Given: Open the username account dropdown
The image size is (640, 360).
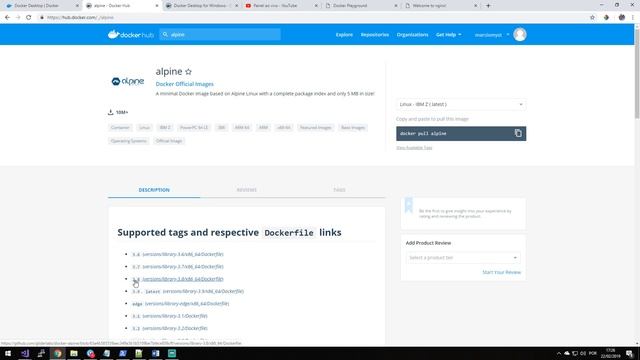Looking at the screenshot, I should (492, 35).
